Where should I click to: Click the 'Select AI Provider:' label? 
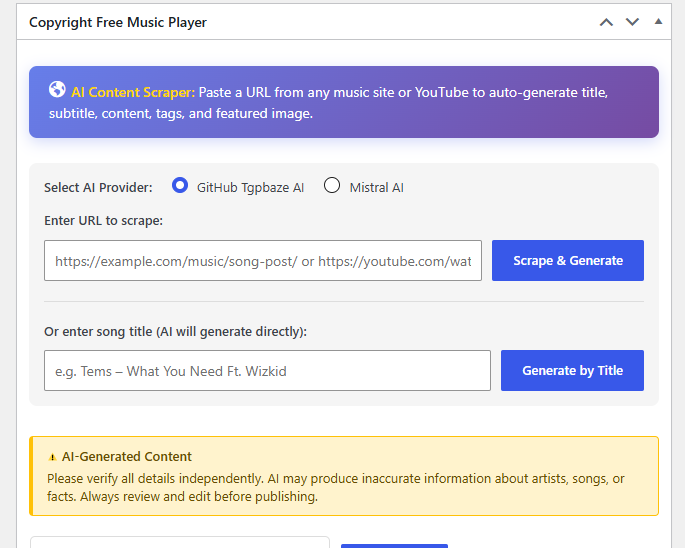point(98,187)
